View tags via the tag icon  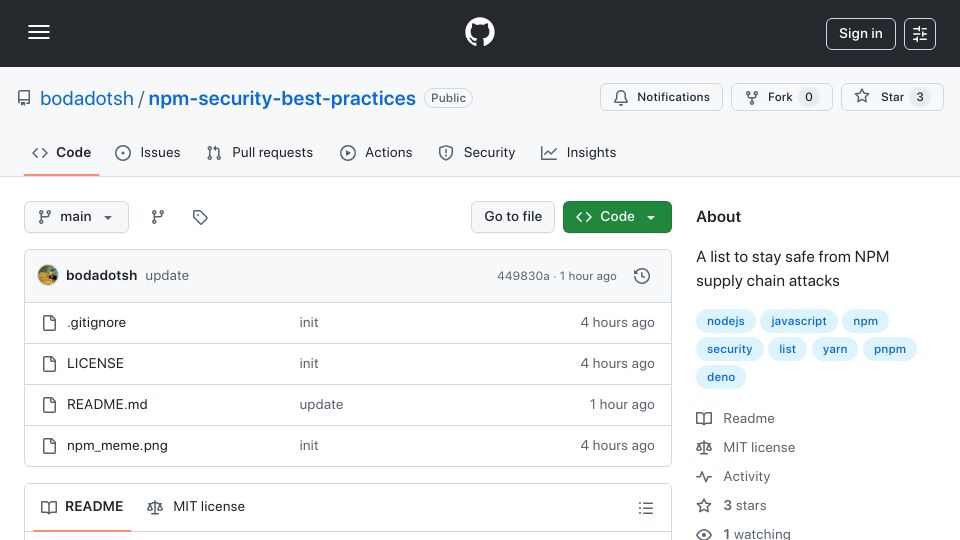200,217
